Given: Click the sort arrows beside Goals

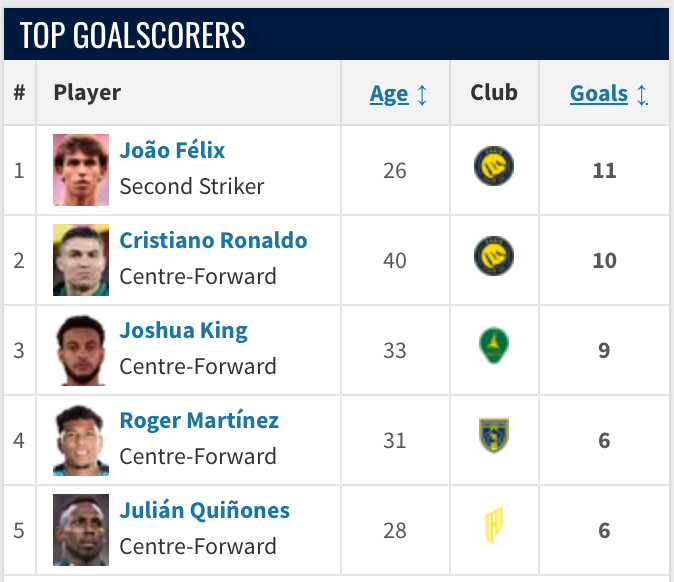Looking at the screenshot, I should tap(642, 95).
